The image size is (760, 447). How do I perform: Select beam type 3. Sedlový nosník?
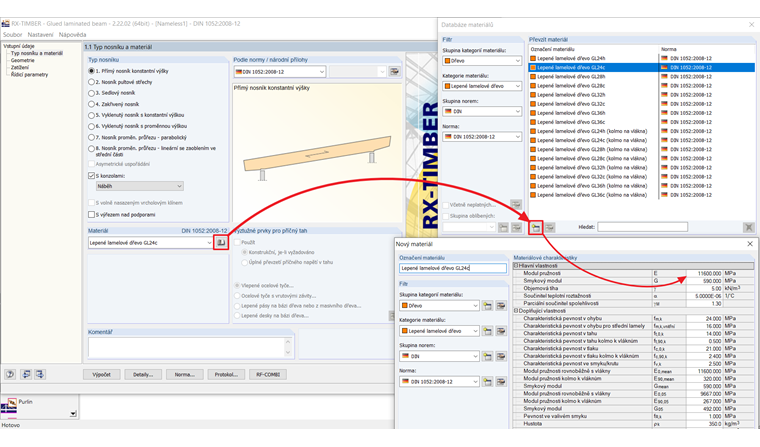[91, 93]
